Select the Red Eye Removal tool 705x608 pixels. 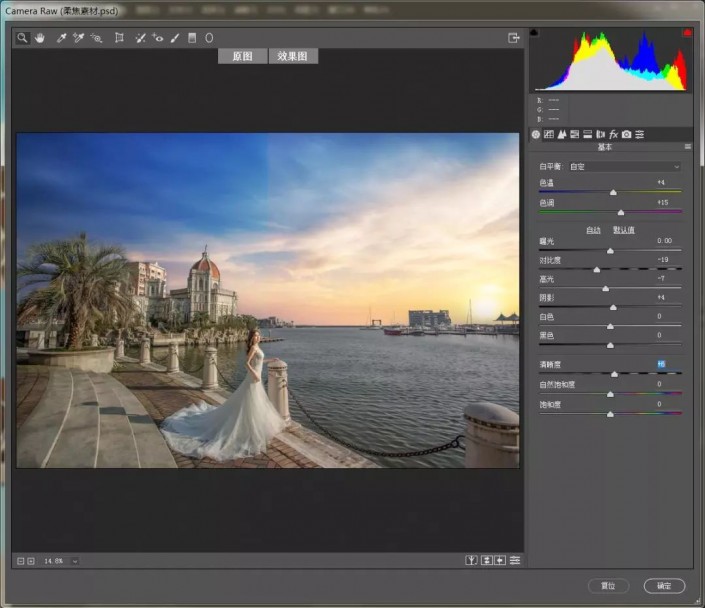point(157,38)
